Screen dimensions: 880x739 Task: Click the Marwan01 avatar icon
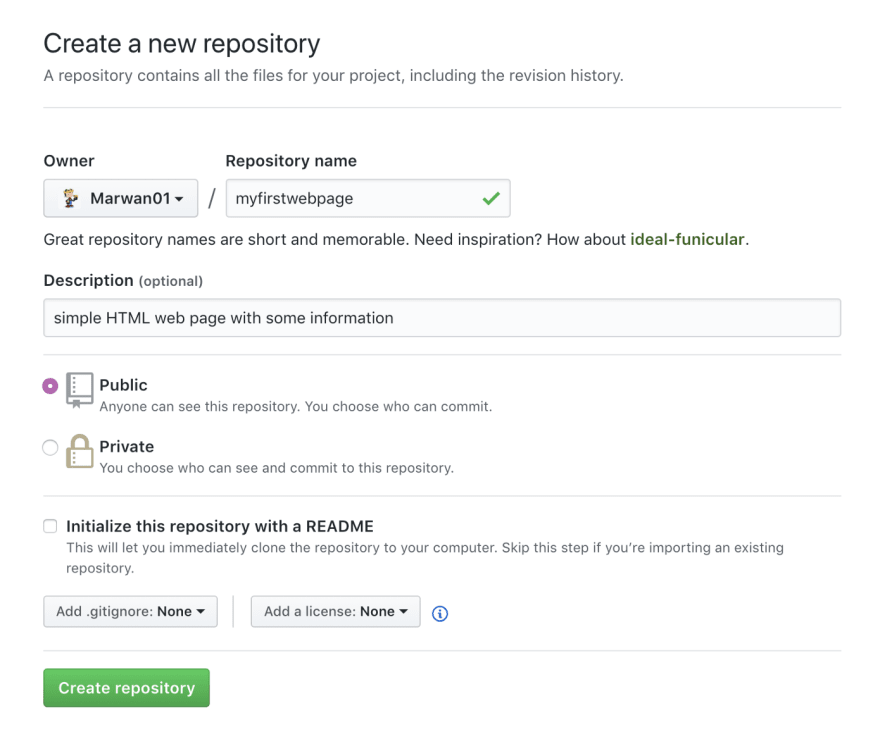(70, 198)
